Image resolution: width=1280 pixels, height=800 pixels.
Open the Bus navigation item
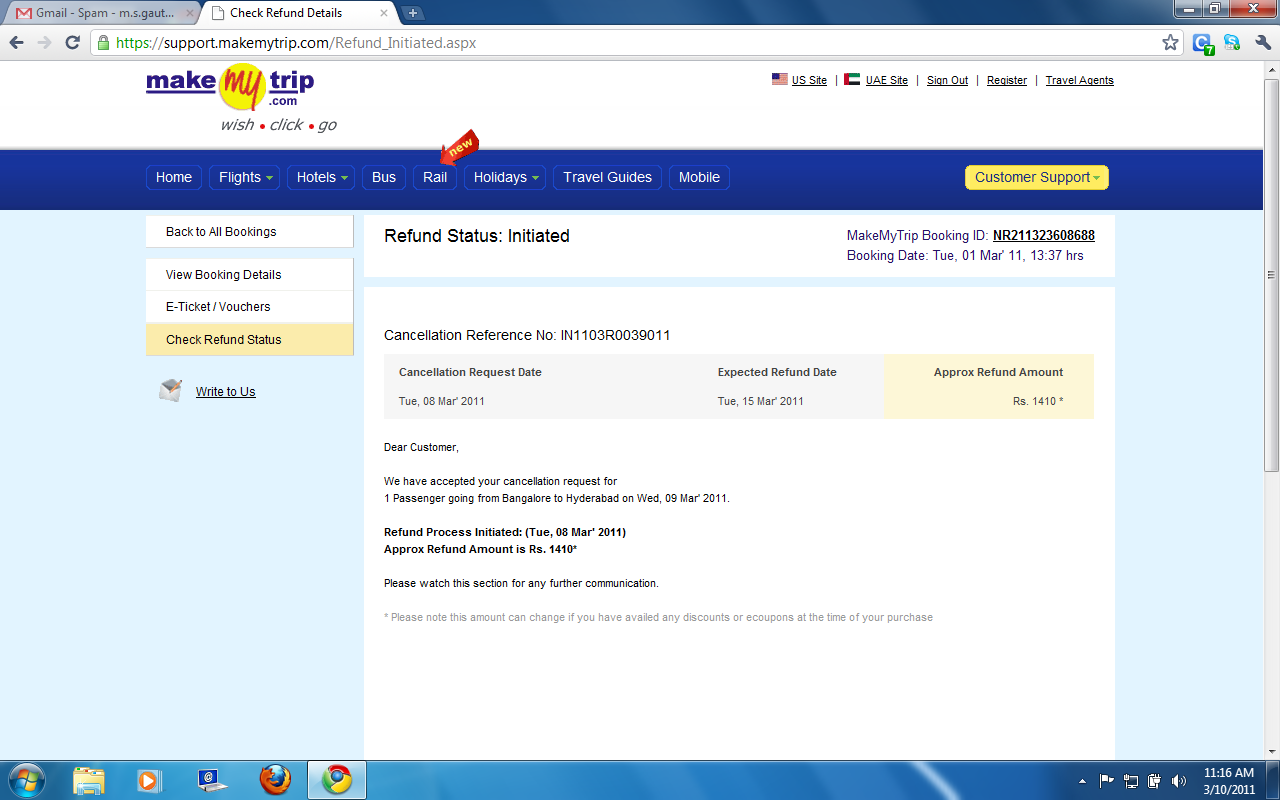click(x=384, y=177)
